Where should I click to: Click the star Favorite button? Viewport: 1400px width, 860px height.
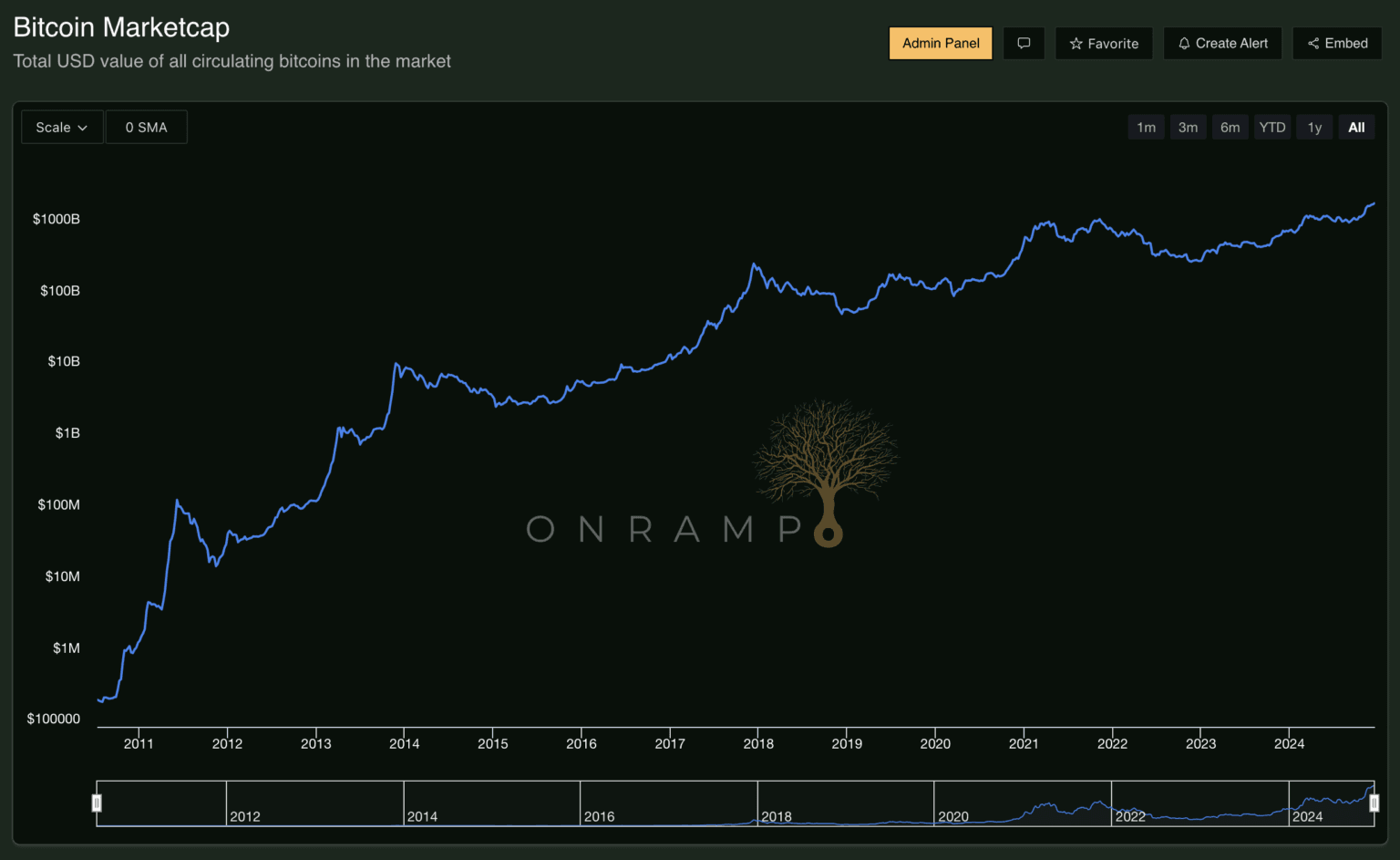1104,43
